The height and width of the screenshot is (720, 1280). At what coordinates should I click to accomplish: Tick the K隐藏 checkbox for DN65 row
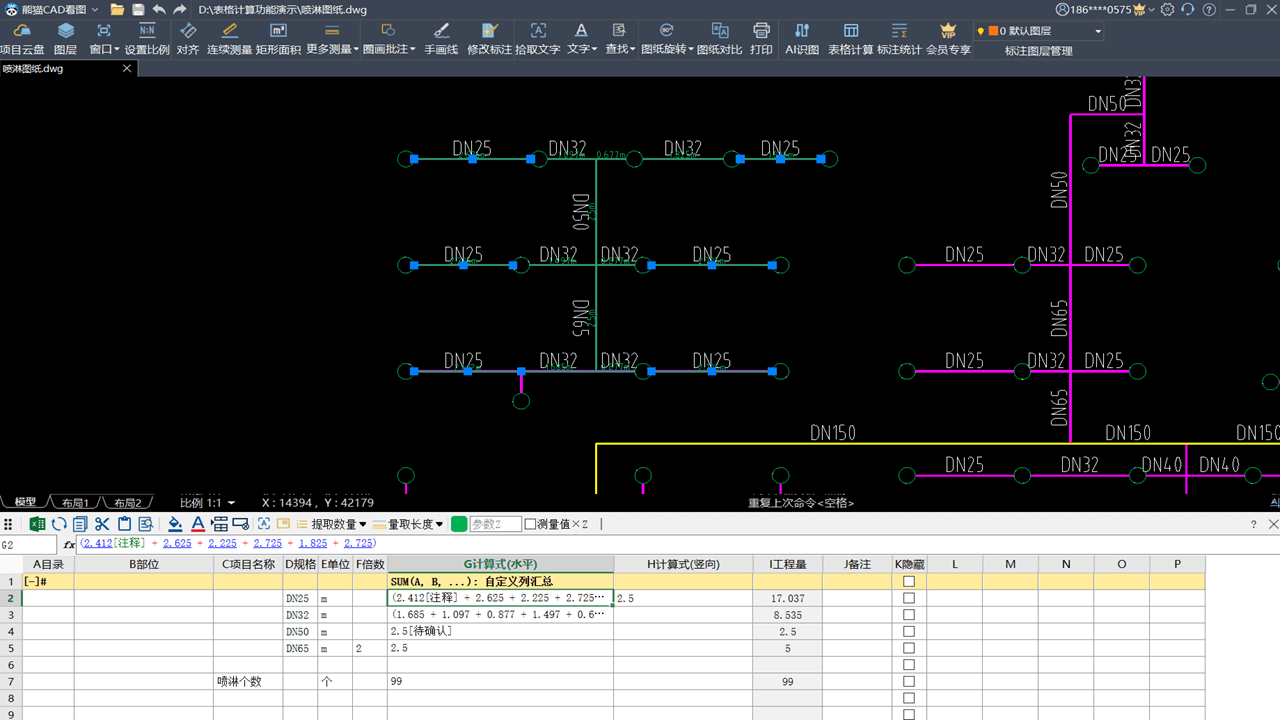point(909,648)
